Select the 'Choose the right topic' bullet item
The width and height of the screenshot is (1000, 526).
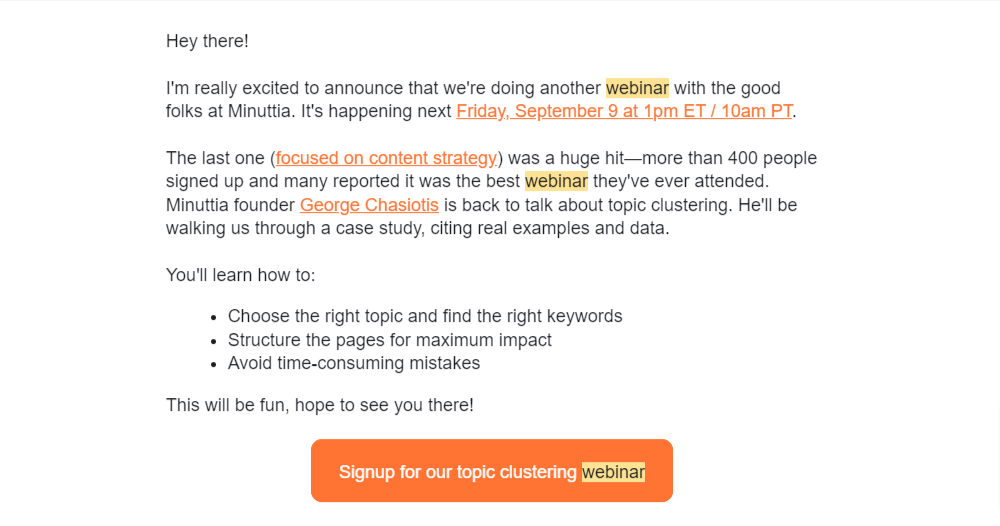pyautogui.click(x=425, y=316)
